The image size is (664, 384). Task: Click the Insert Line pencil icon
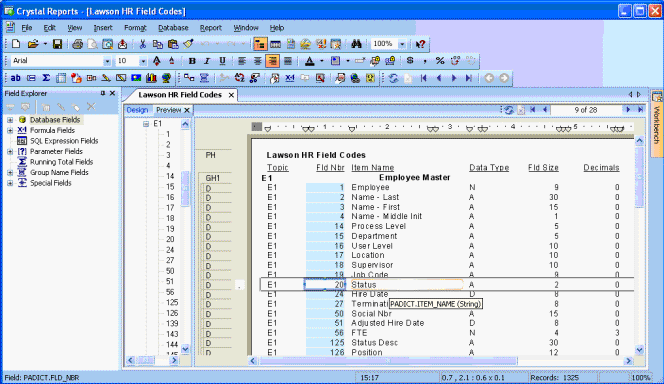click(106, 78)
